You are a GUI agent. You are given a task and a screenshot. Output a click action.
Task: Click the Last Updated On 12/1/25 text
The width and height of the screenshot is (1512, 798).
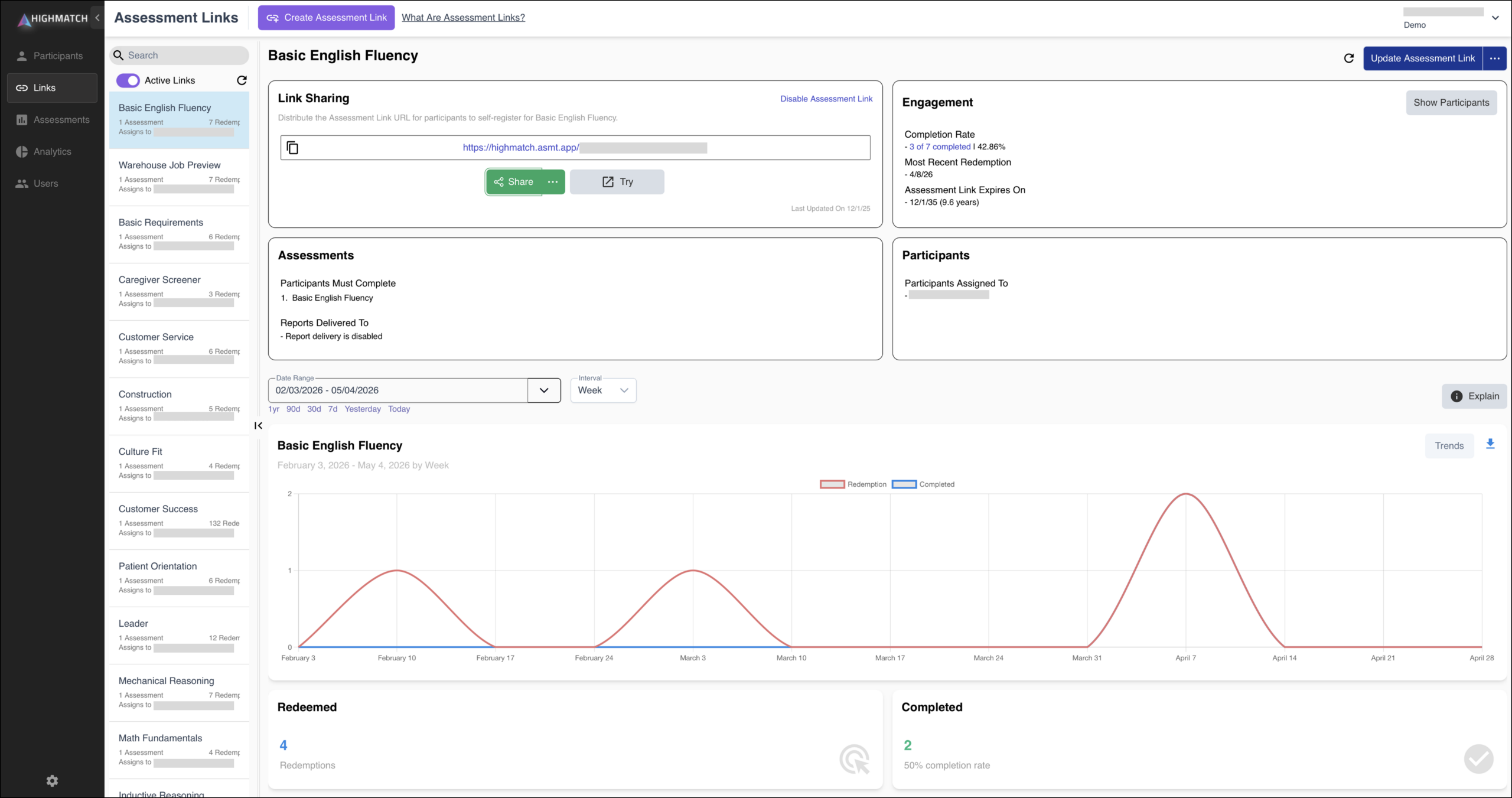coord(830,209)
